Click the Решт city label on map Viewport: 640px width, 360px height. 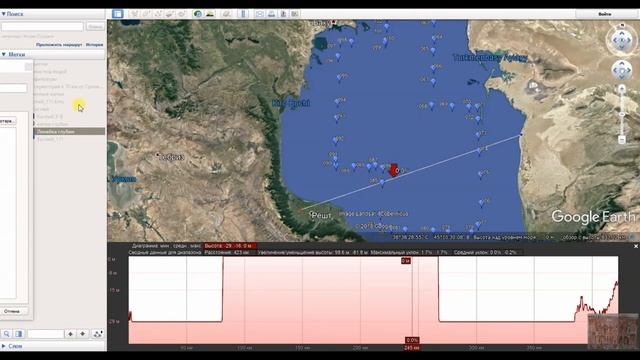[x=321, y=216]
